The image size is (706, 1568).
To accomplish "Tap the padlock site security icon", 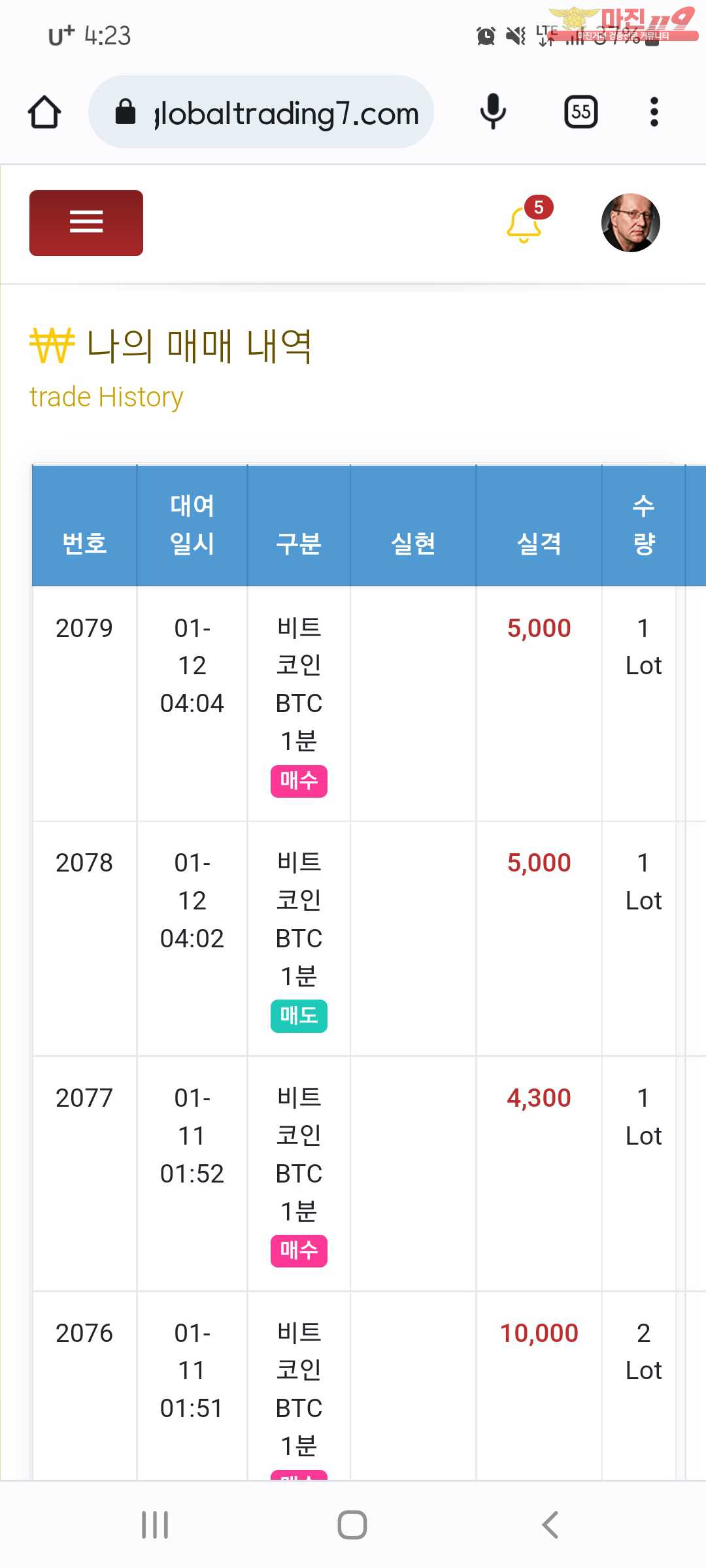I will (x=126, y=112).
